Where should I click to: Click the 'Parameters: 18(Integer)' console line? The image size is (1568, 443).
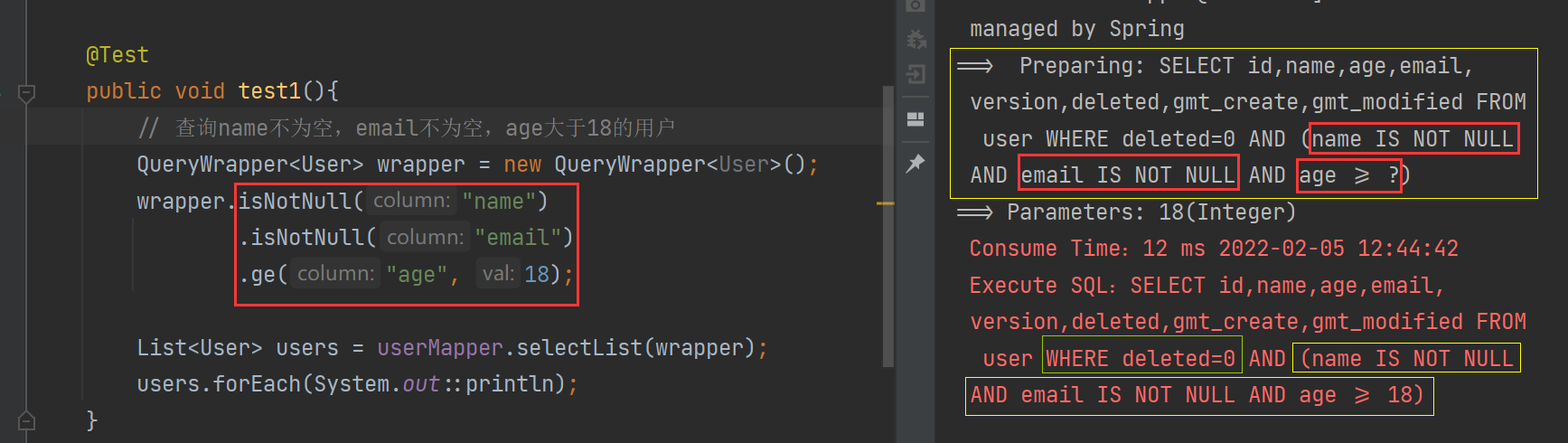point(1127,212)
